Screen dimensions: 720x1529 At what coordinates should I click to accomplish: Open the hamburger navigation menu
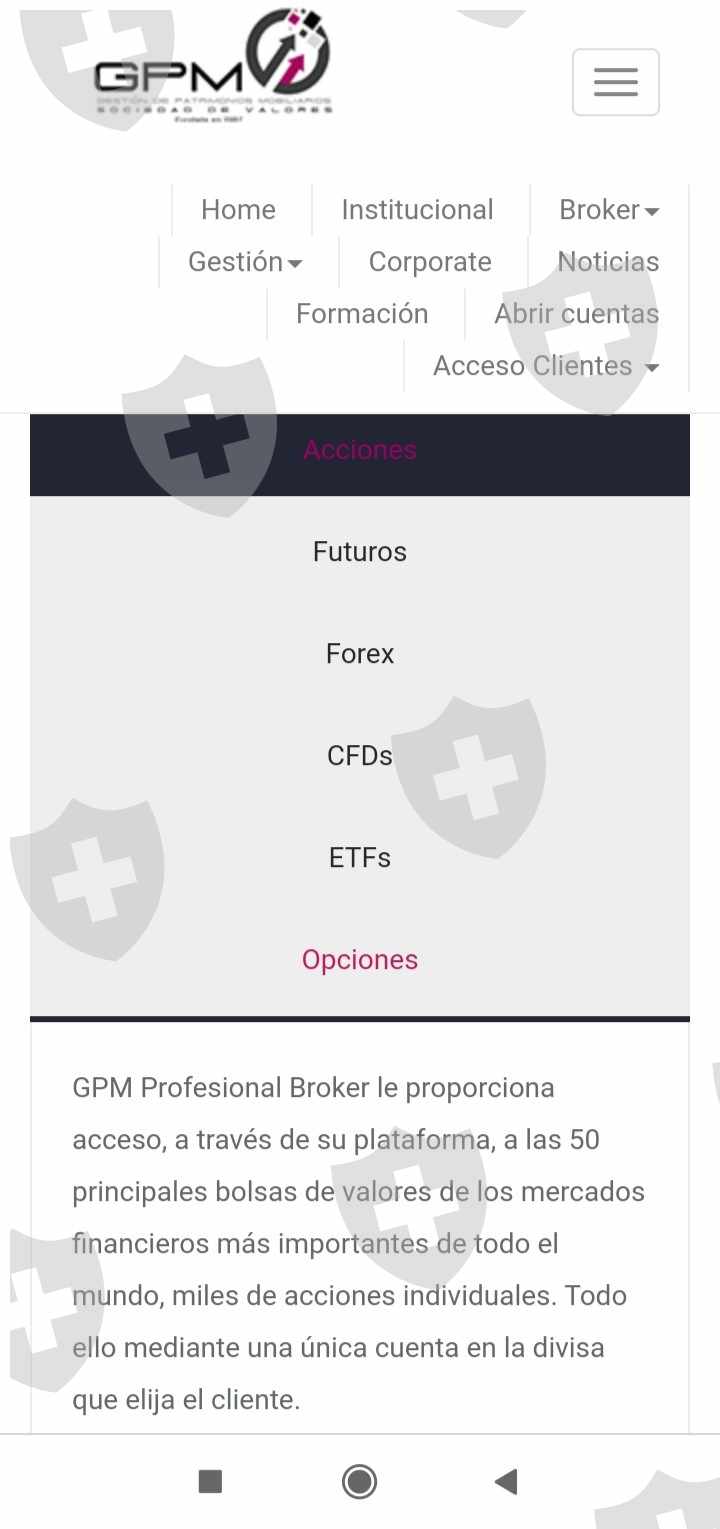[615, 82]
